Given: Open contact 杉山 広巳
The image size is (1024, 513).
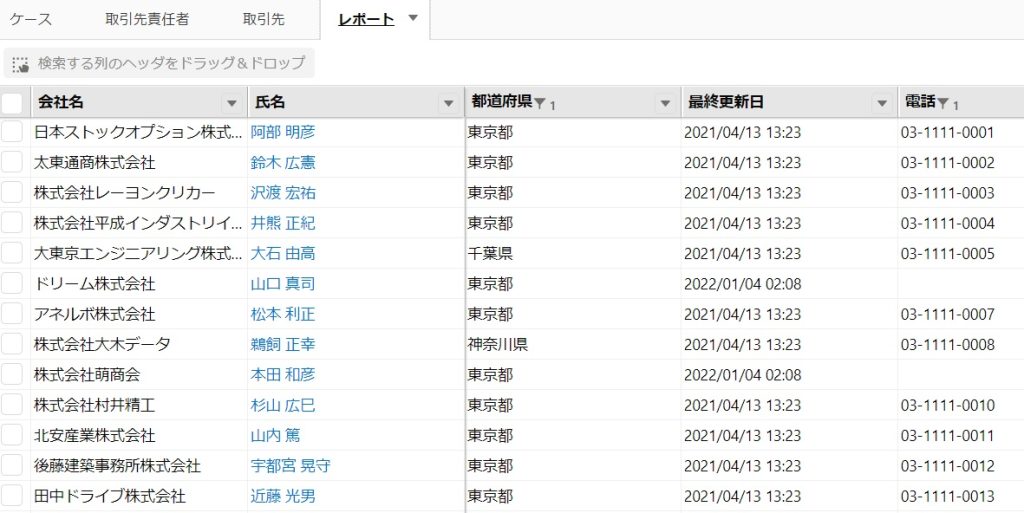Looking at the screenshot, I should (283, 405).
